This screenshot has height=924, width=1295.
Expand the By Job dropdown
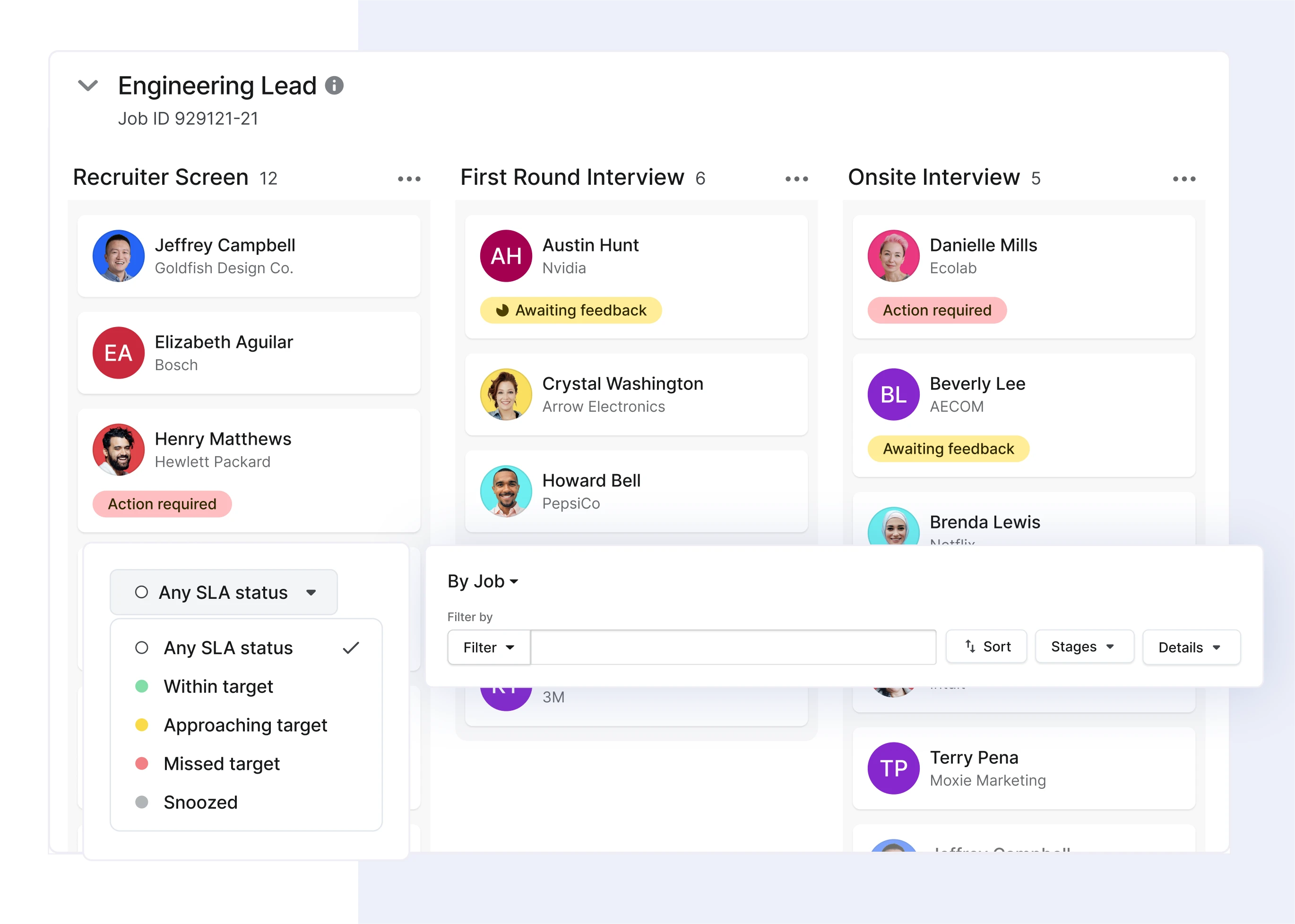tap(484, 581)
